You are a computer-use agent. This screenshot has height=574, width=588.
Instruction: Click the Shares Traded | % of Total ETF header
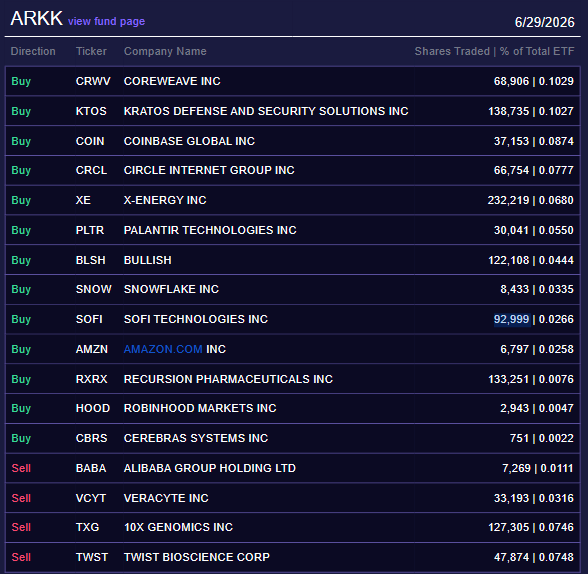click(494, 51)
